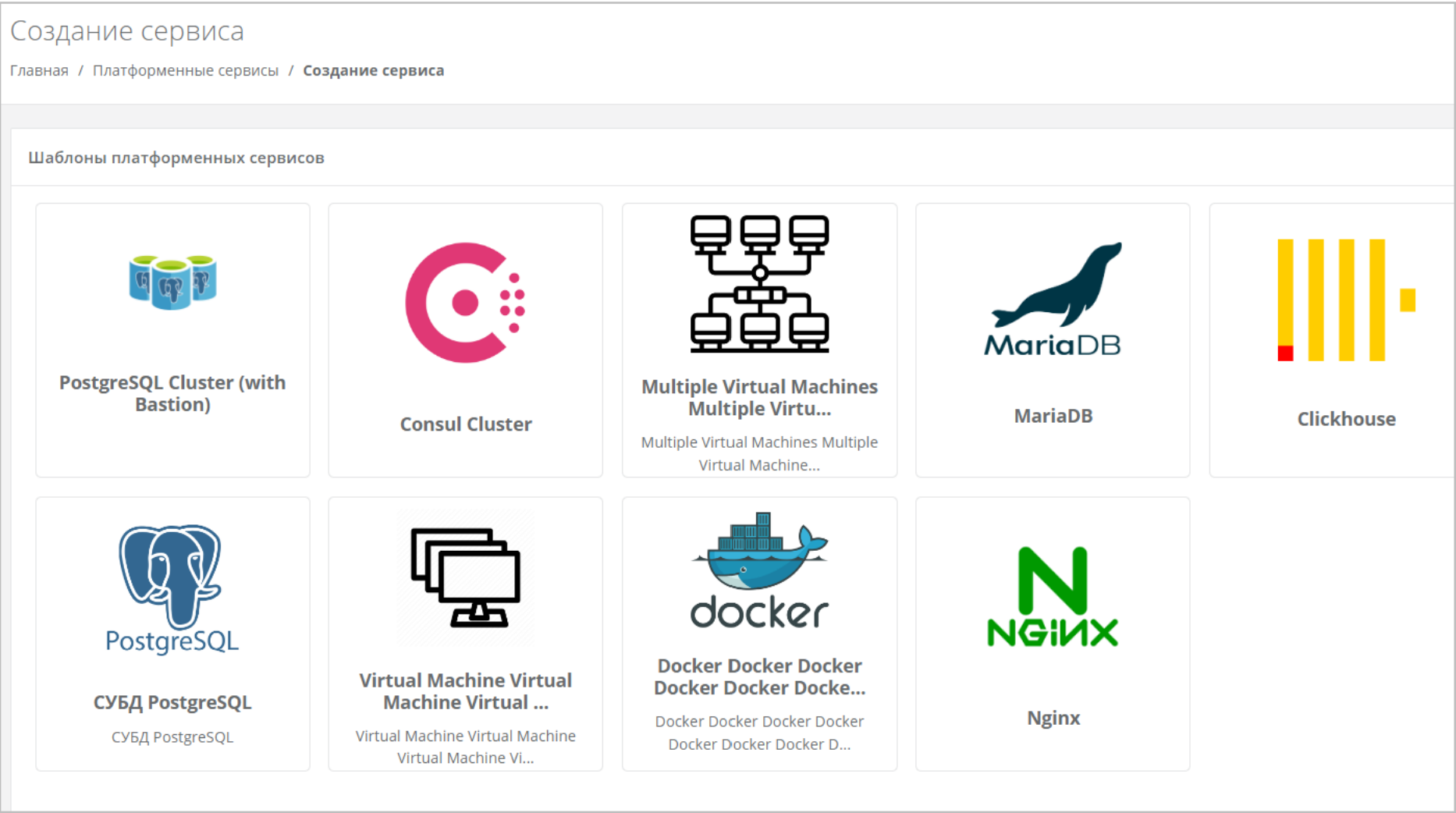Click the yellow Clickhouse bars logo
The width and height of the screenshot is (1456, 813).
[1346, 300]
